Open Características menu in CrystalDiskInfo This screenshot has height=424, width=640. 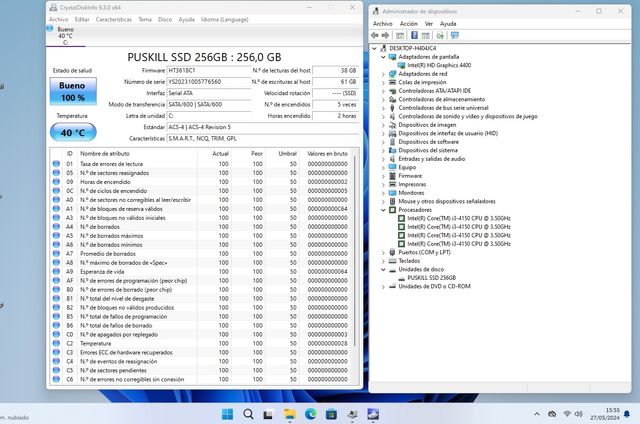coord(114,19)
